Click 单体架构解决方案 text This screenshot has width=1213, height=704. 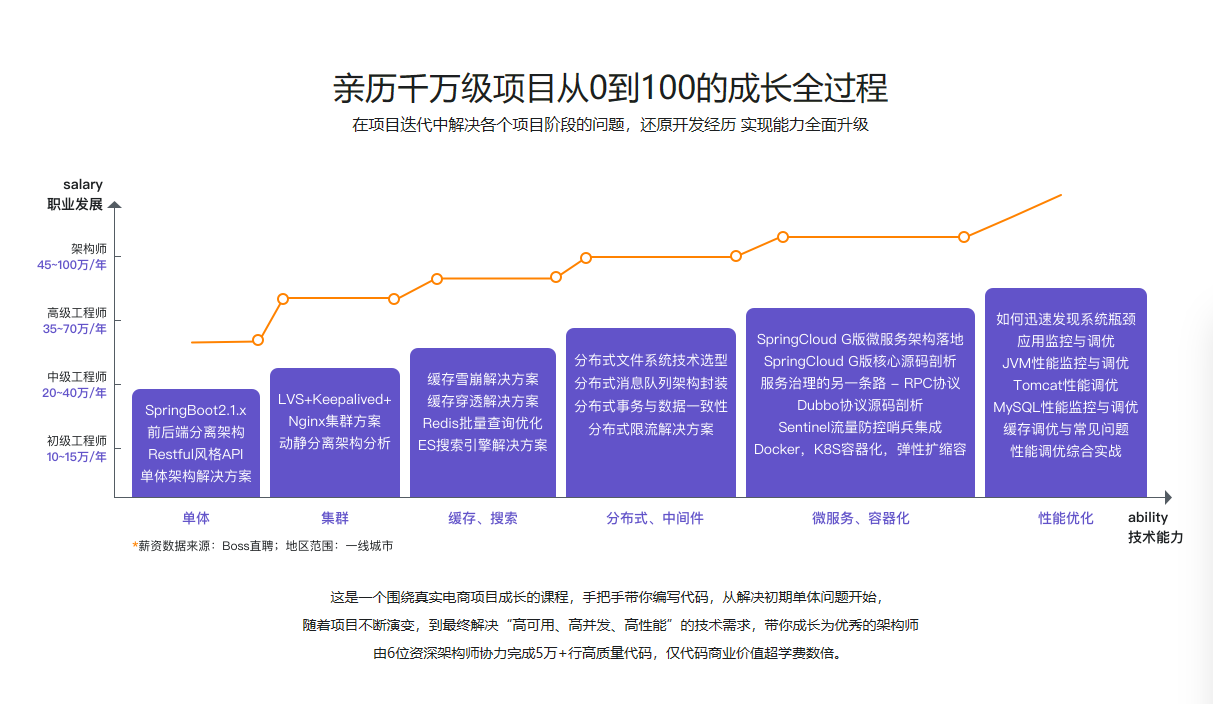[x=196, y=476]
